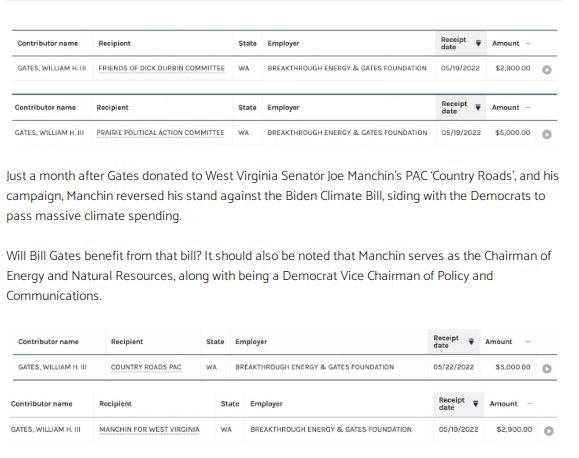Viewport: 579px width, 458px height.
Task: Click Amount header in Manchin table
Action: coord(503,404)
